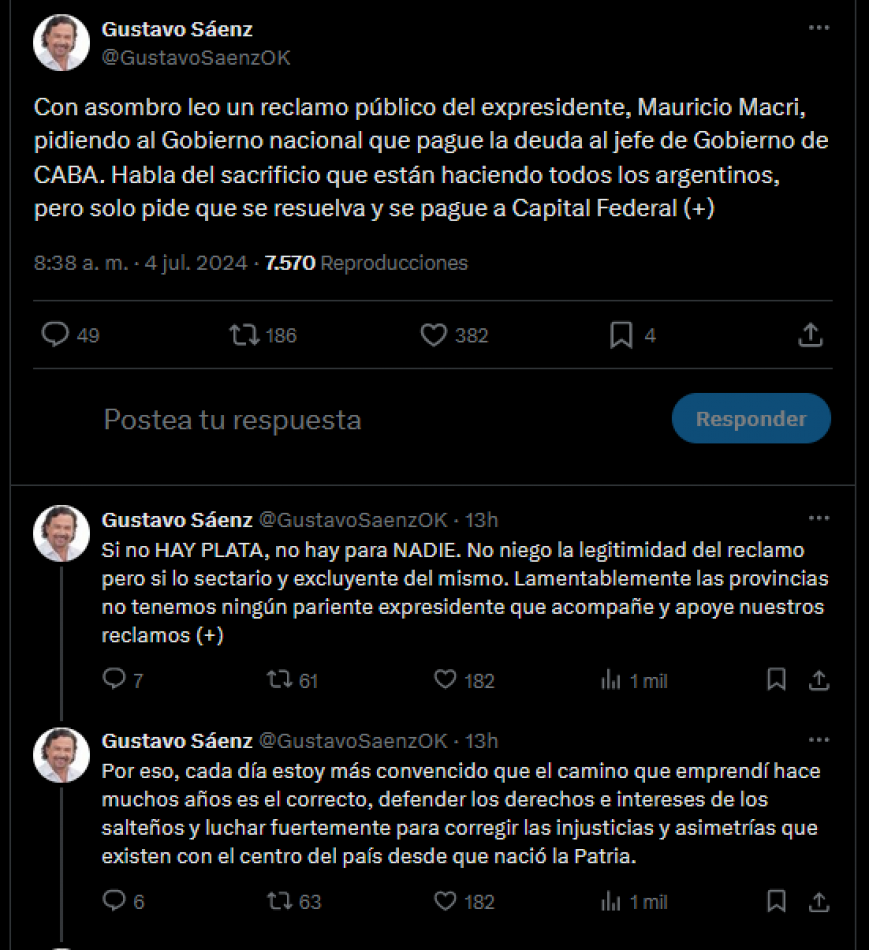
Task: Bookmark the HAY PLATA reply tweet
Action: pos(776,680)
